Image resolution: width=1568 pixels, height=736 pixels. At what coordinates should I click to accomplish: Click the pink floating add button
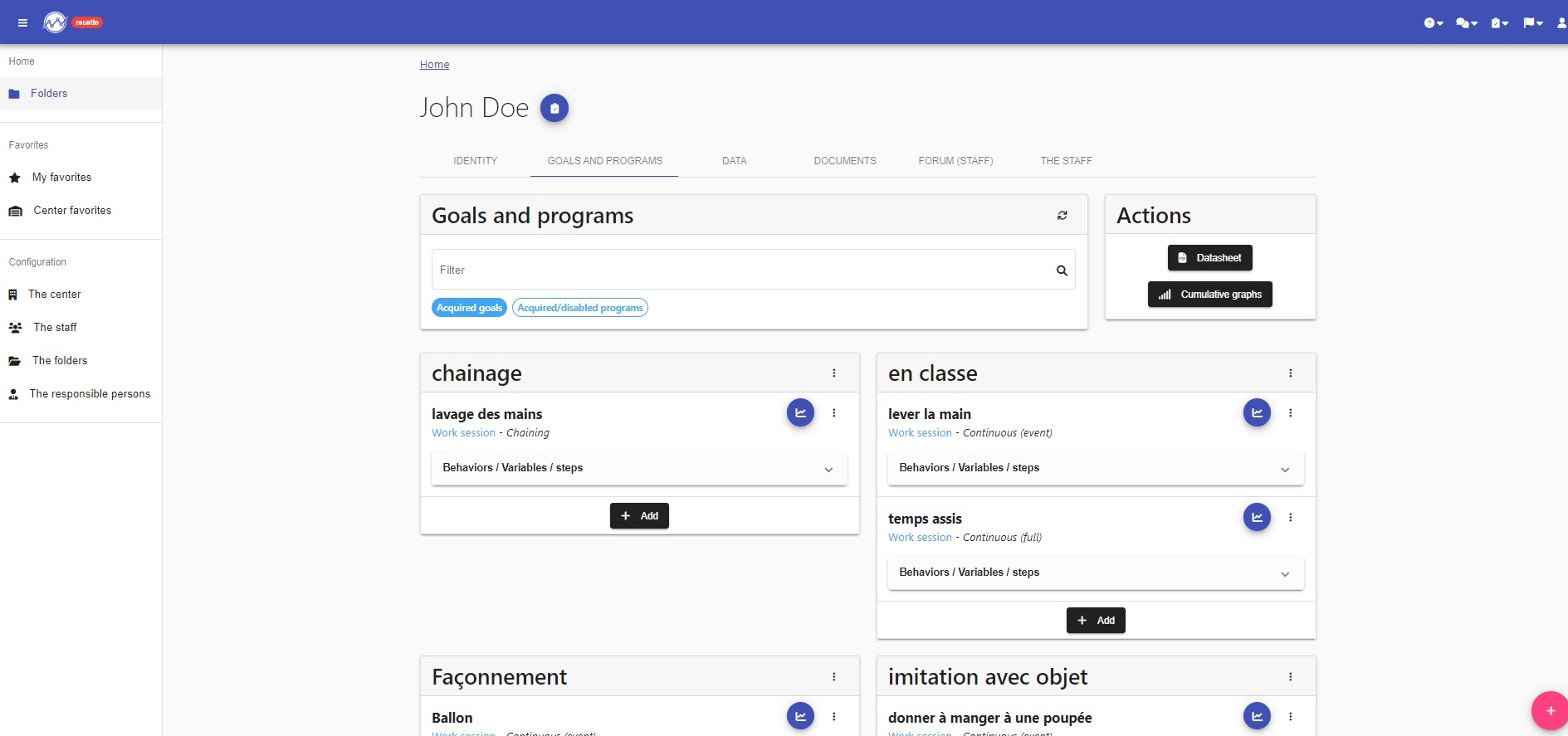point(1549,710)
